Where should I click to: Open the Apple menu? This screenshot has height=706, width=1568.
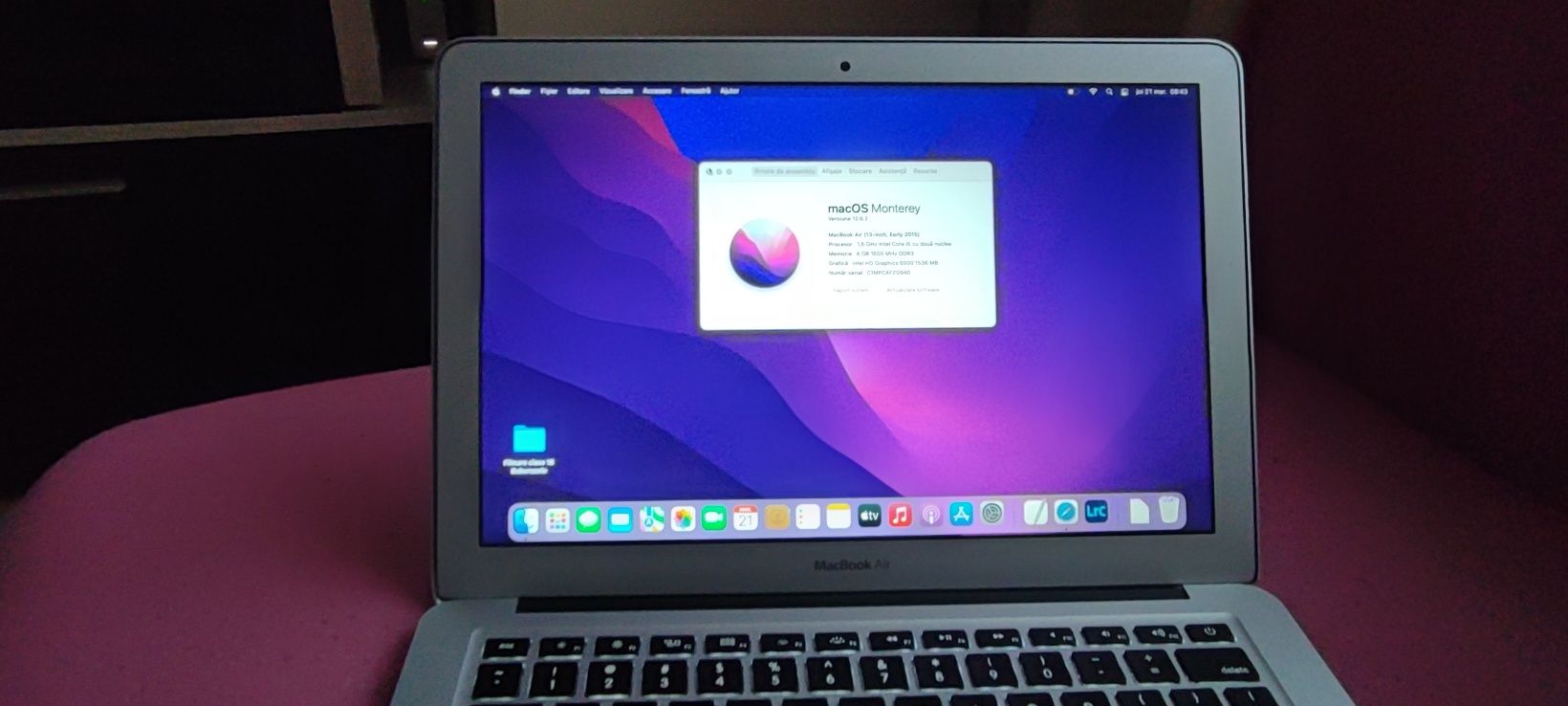point(496,92)
